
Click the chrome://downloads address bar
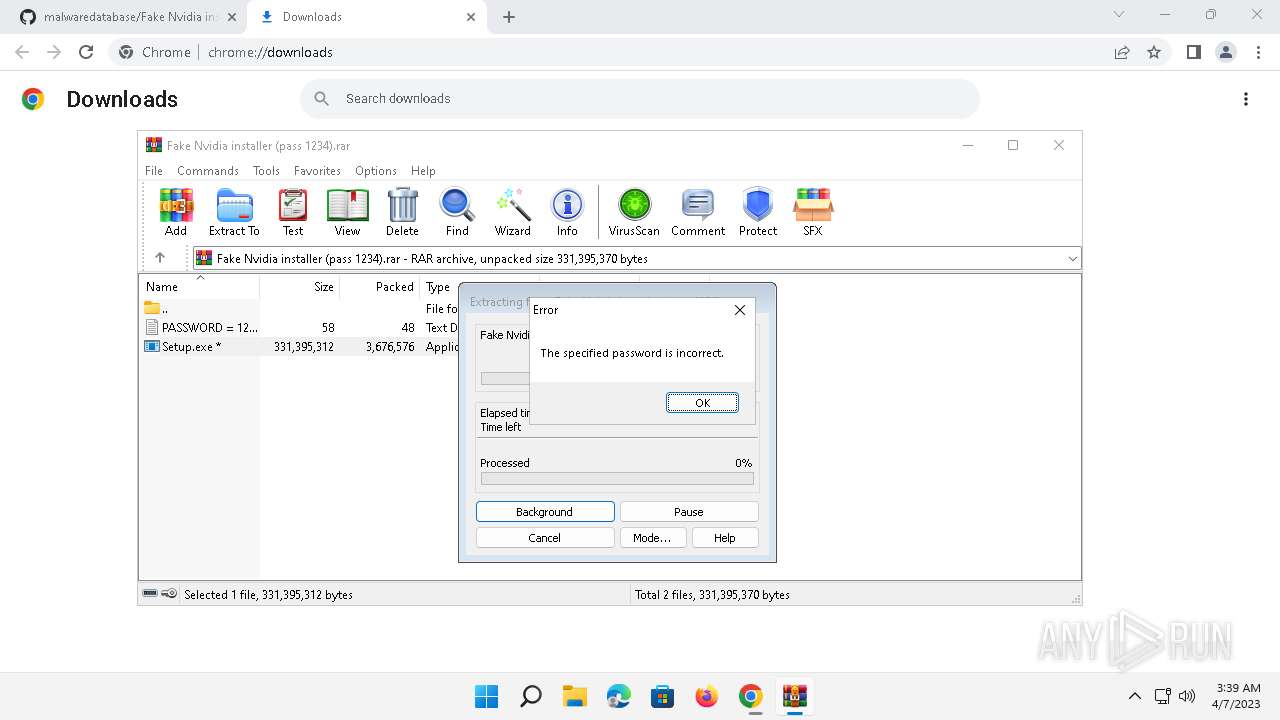(x=610, y=52)
